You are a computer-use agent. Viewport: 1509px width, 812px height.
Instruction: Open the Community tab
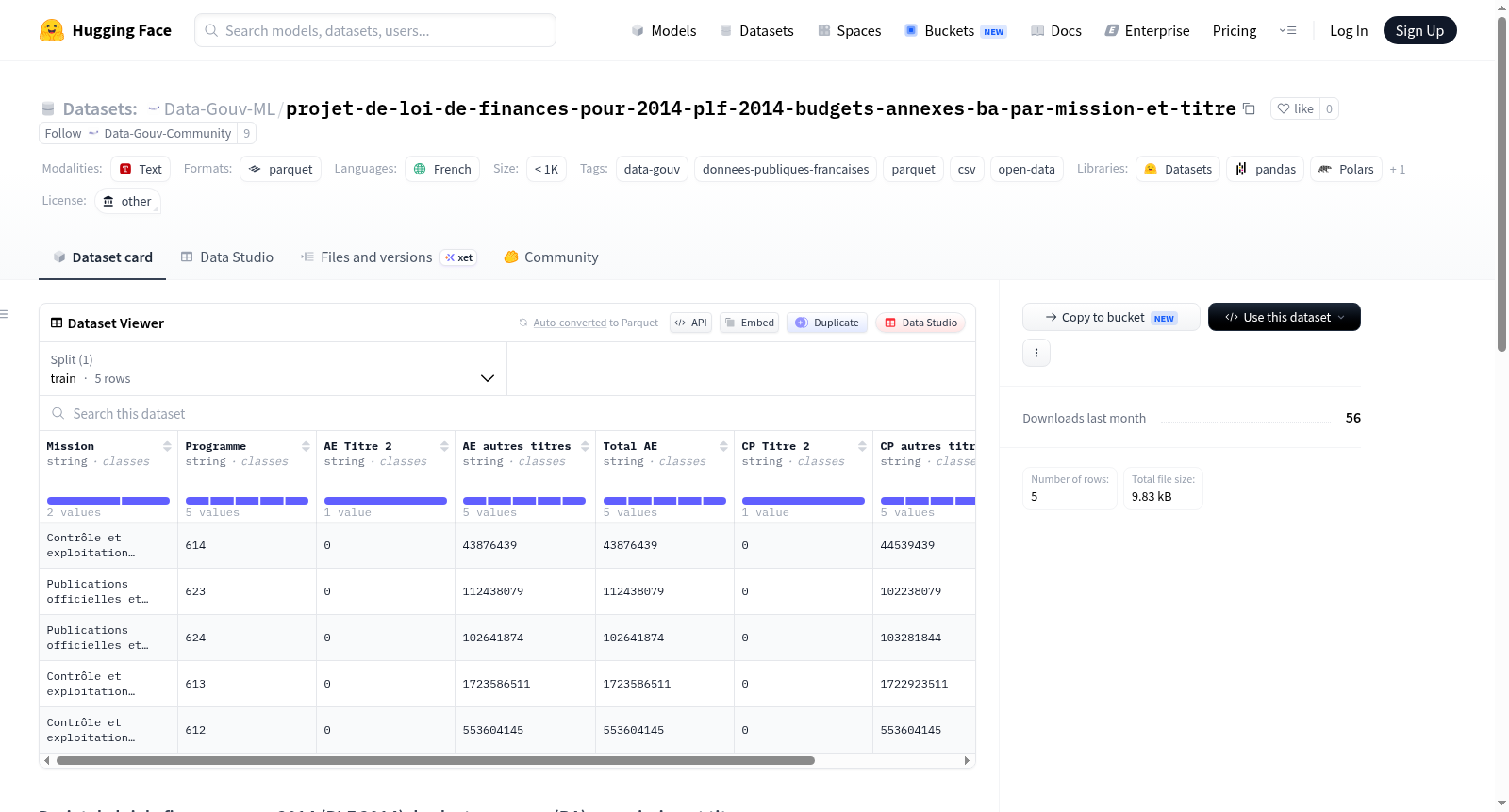point(551,257)
